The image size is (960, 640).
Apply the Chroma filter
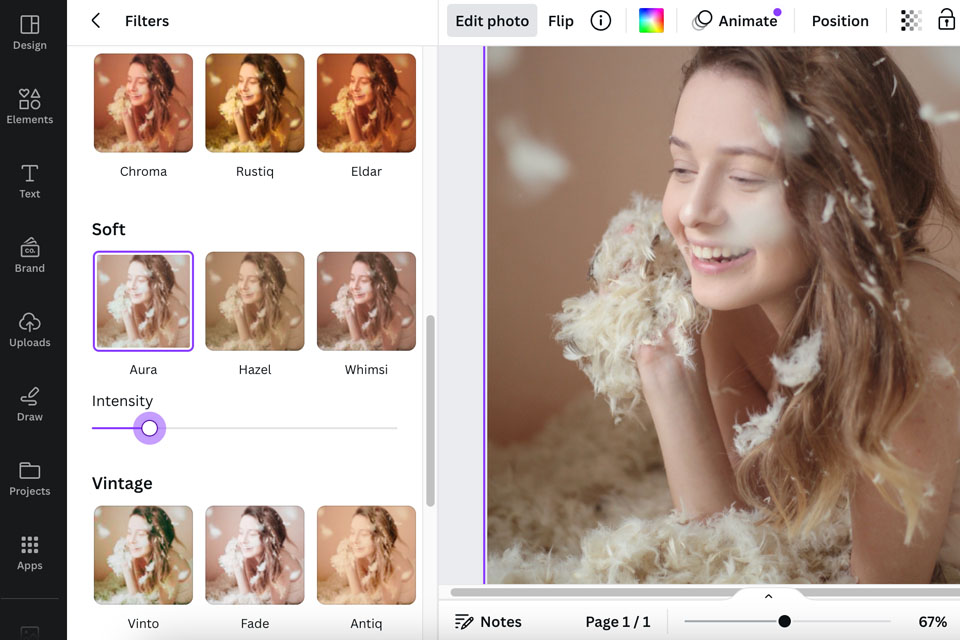point(143,103)
